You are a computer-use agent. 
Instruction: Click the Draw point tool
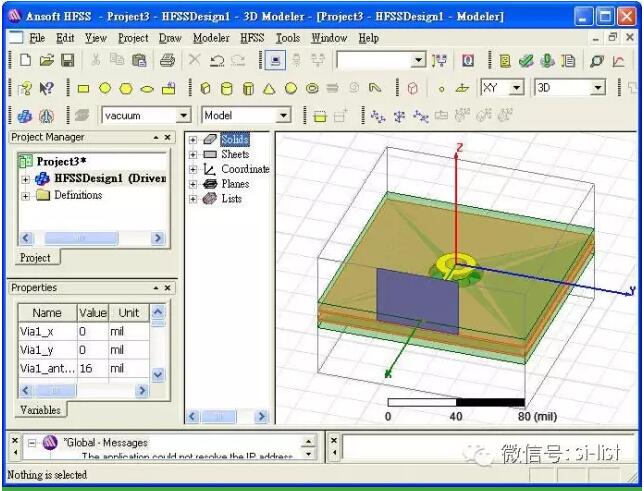(442, 89)
